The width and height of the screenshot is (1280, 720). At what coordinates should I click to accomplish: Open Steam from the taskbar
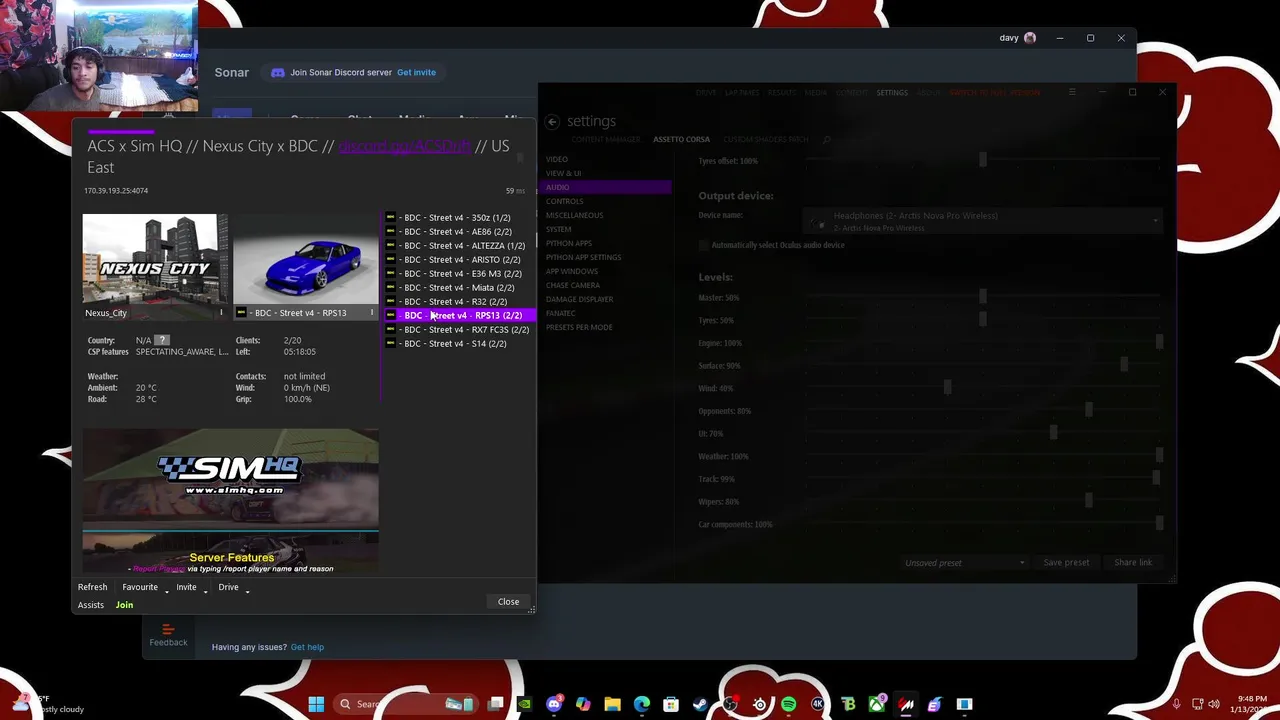(700, 704)
